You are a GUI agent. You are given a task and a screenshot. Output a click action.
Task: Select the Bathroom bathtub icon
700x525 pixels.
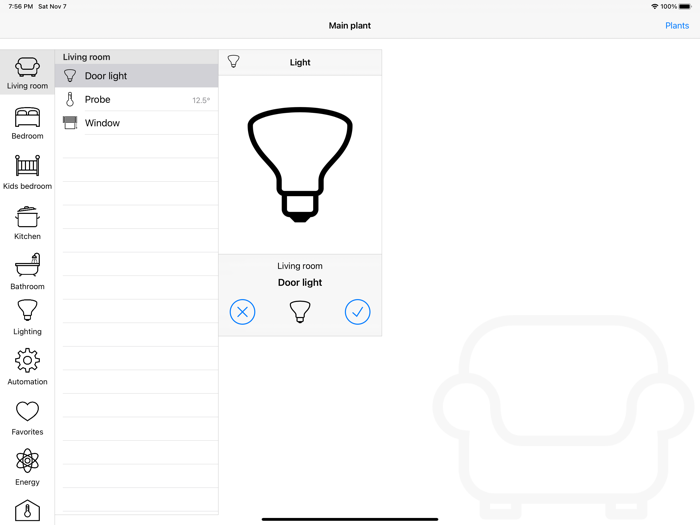(27, 266)
